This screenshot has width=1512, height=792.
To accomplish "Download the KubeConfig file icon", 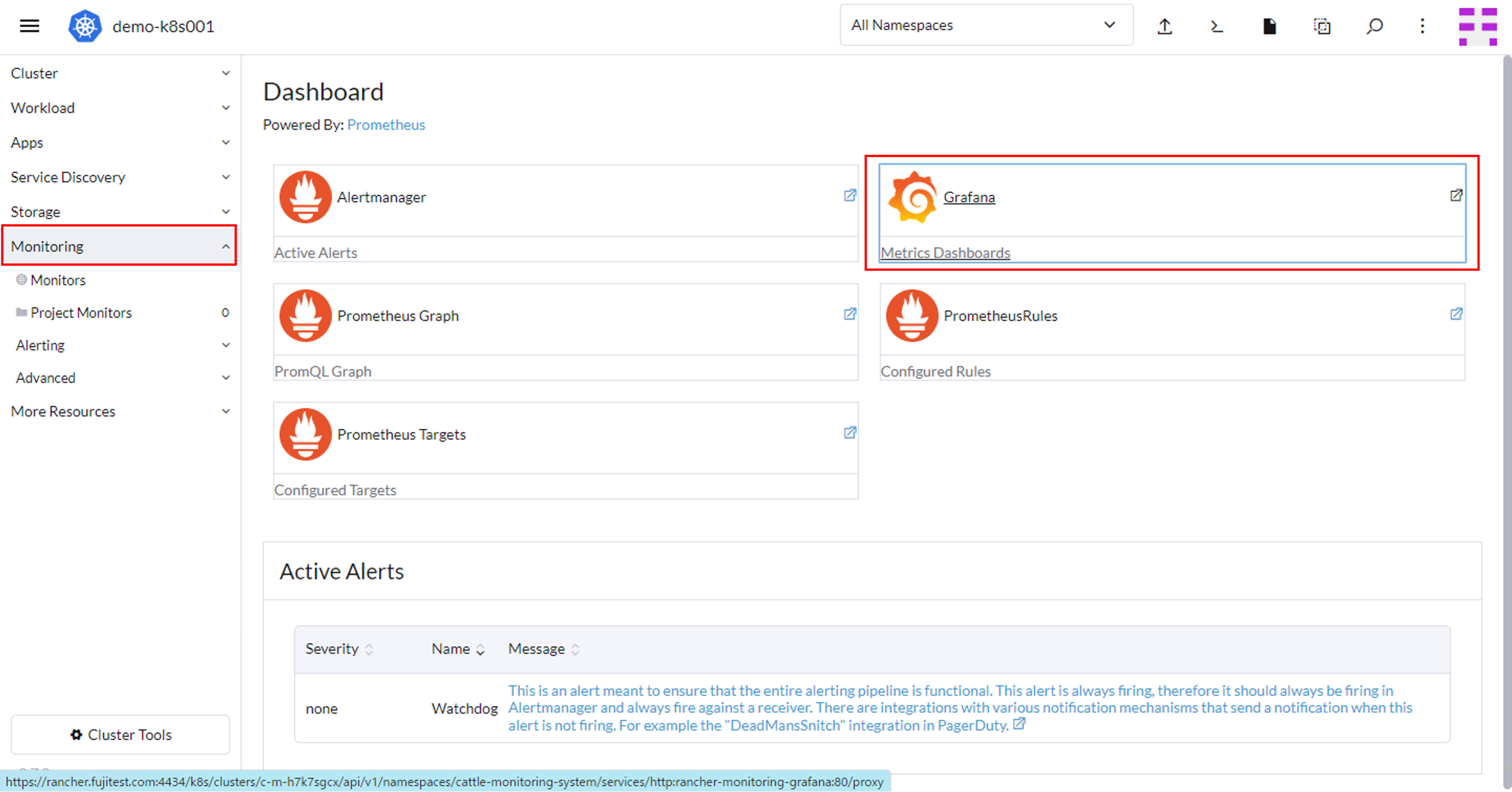I will click(x=1270, y=26).
